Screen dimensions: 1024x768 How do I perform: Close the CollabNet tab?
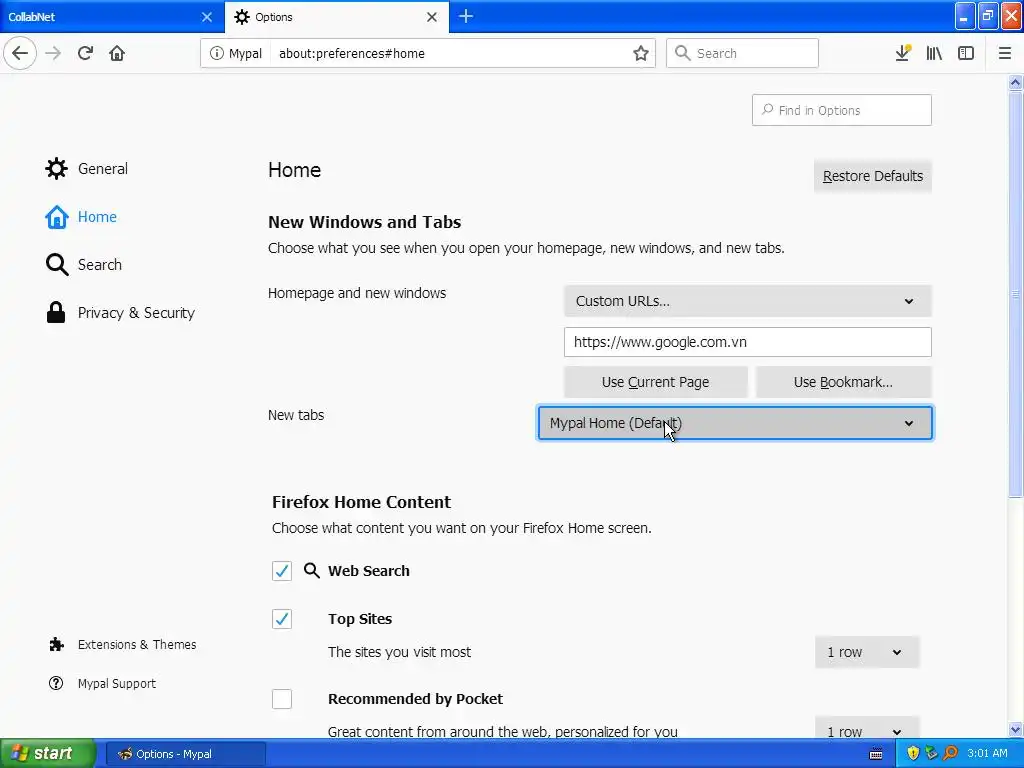(x=206, y=17)
